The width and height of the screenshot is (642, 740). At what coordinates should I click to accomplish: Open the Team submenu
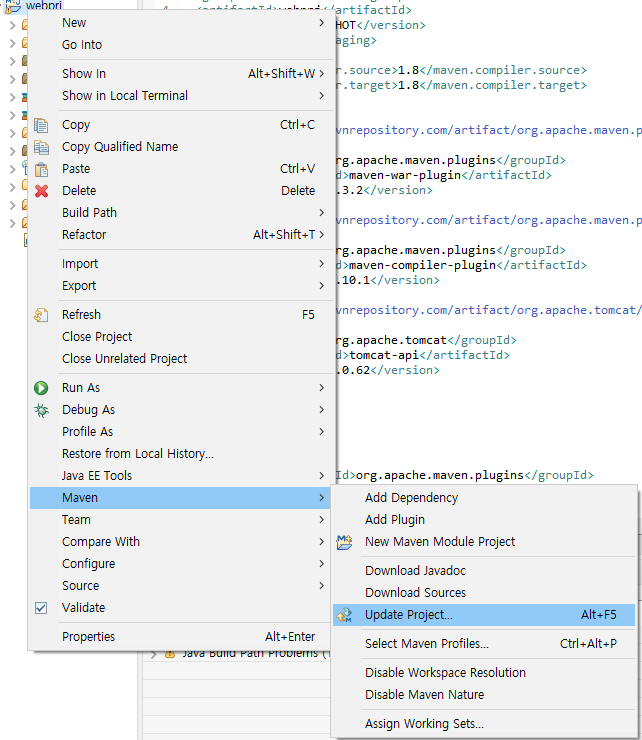[182, 520]
